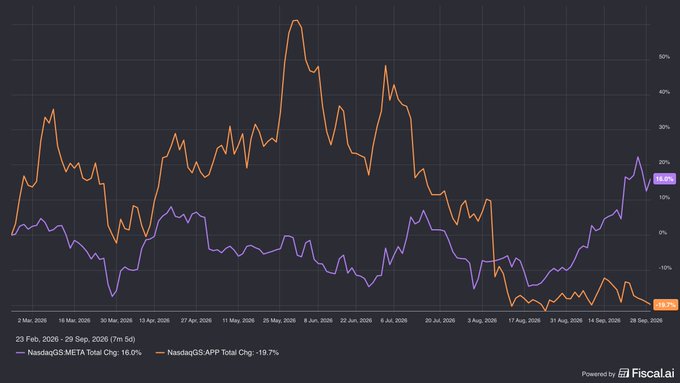Click the 6 Jul, 2026 x-axis date
The height and width of the screenshot is (383, 680).
394,321
